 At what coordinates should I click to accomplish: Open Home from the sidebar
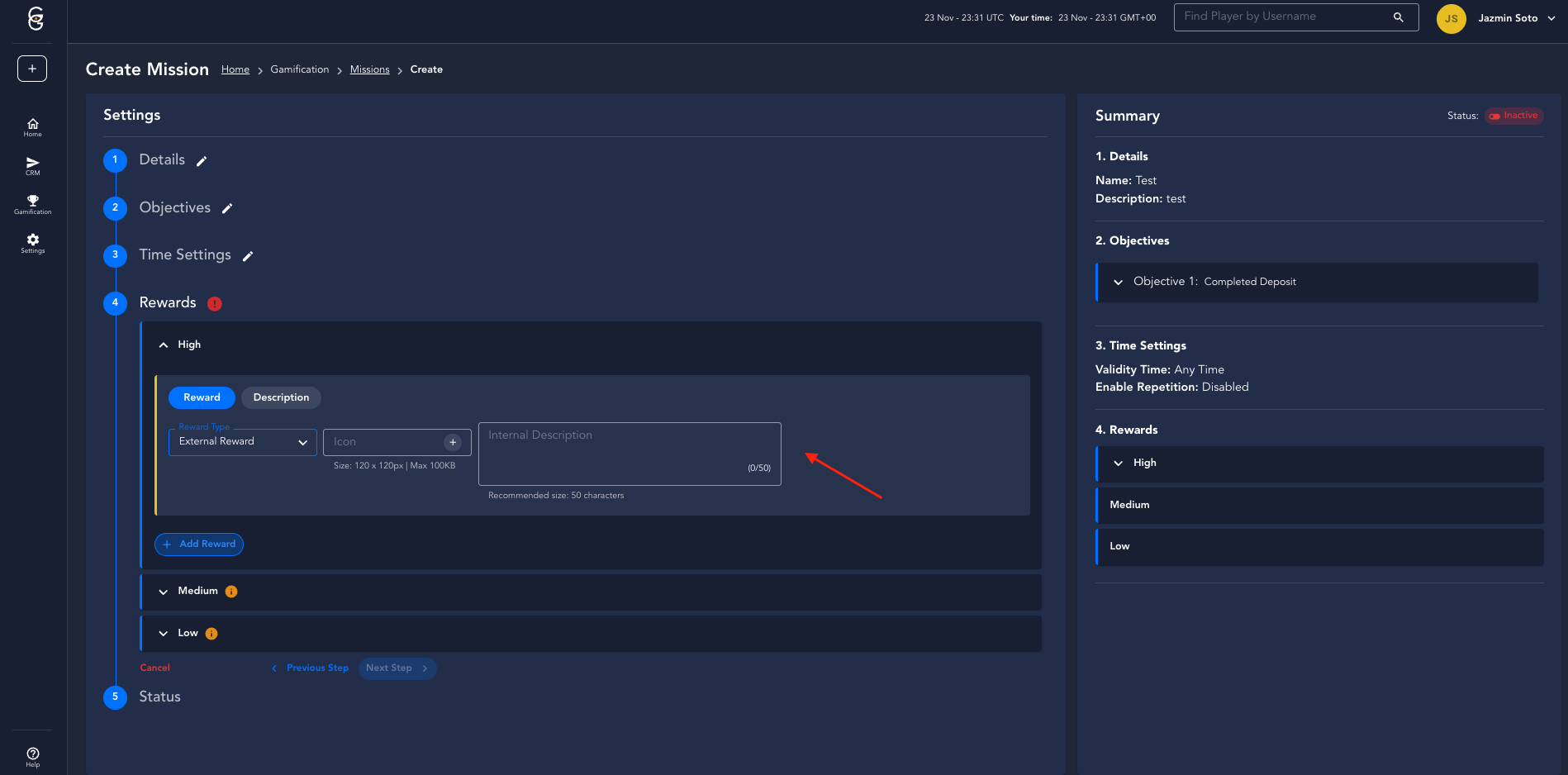32,126
